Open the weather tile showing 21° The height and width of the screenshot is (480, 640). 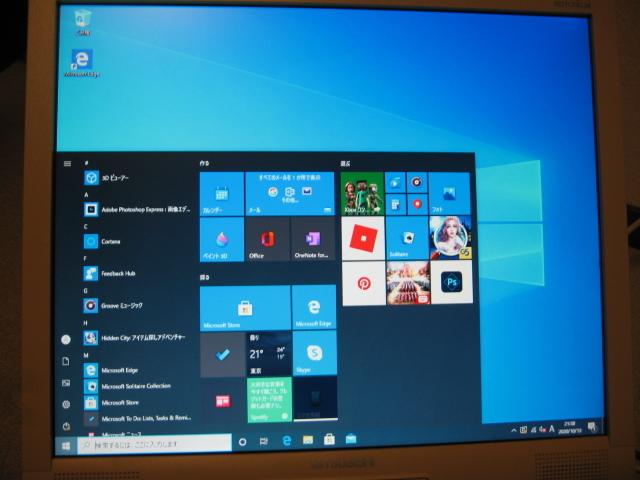[x=269, y=354]
